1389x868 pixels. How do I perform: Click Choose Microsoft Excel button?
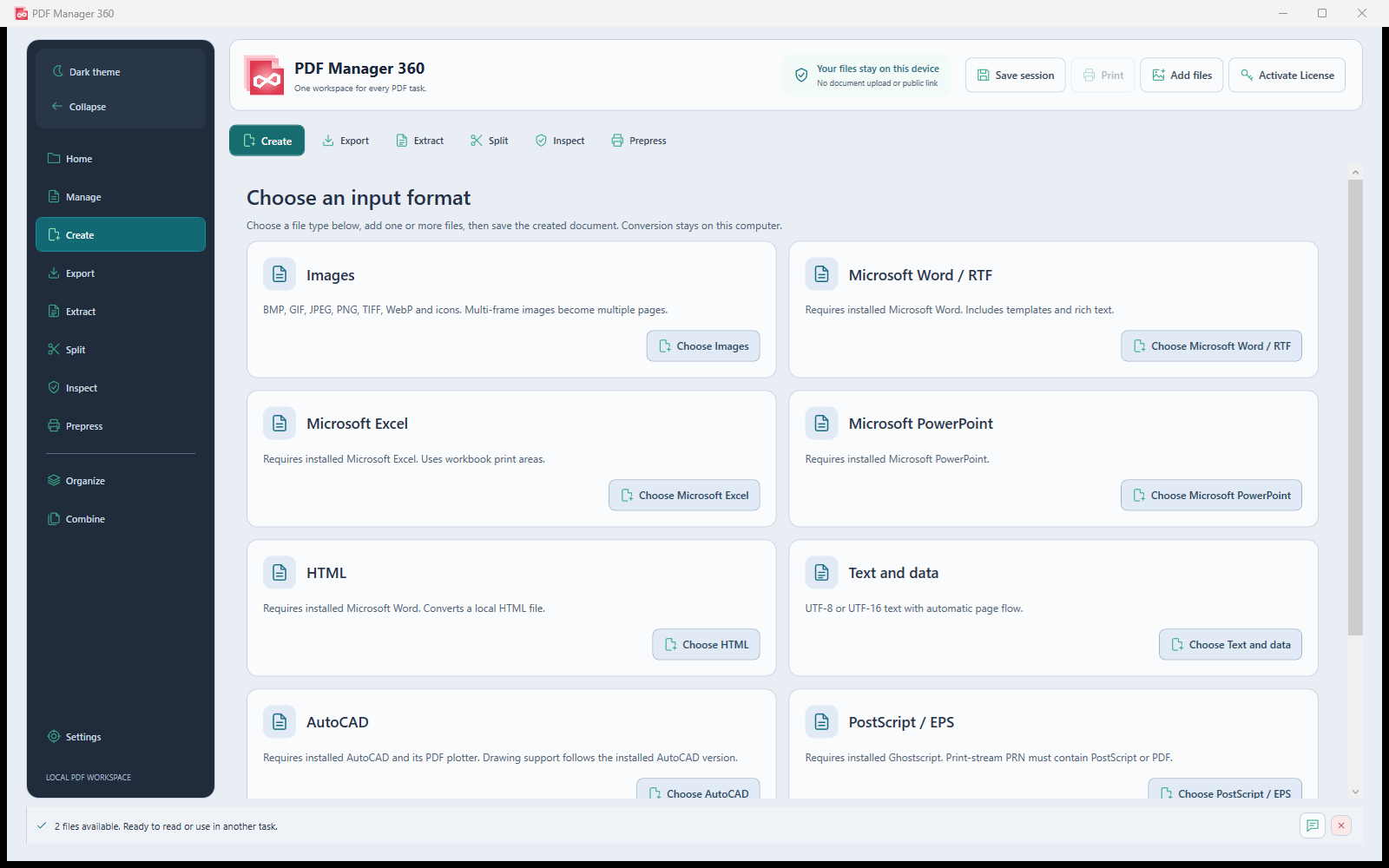pos(684,496)
